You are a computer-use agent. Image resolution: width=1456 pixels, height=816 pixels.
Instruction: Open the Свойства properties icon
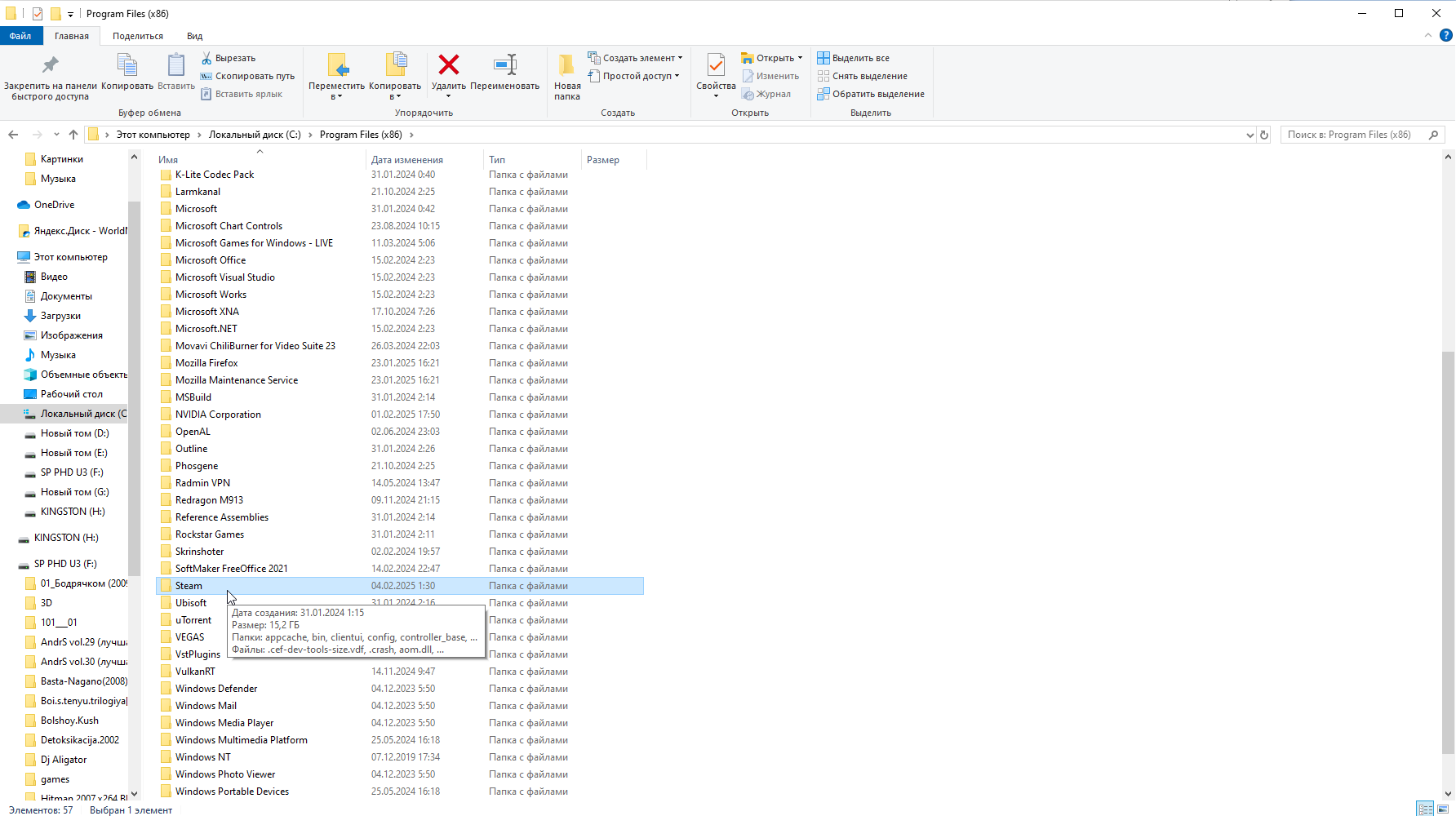click(716, 65)
